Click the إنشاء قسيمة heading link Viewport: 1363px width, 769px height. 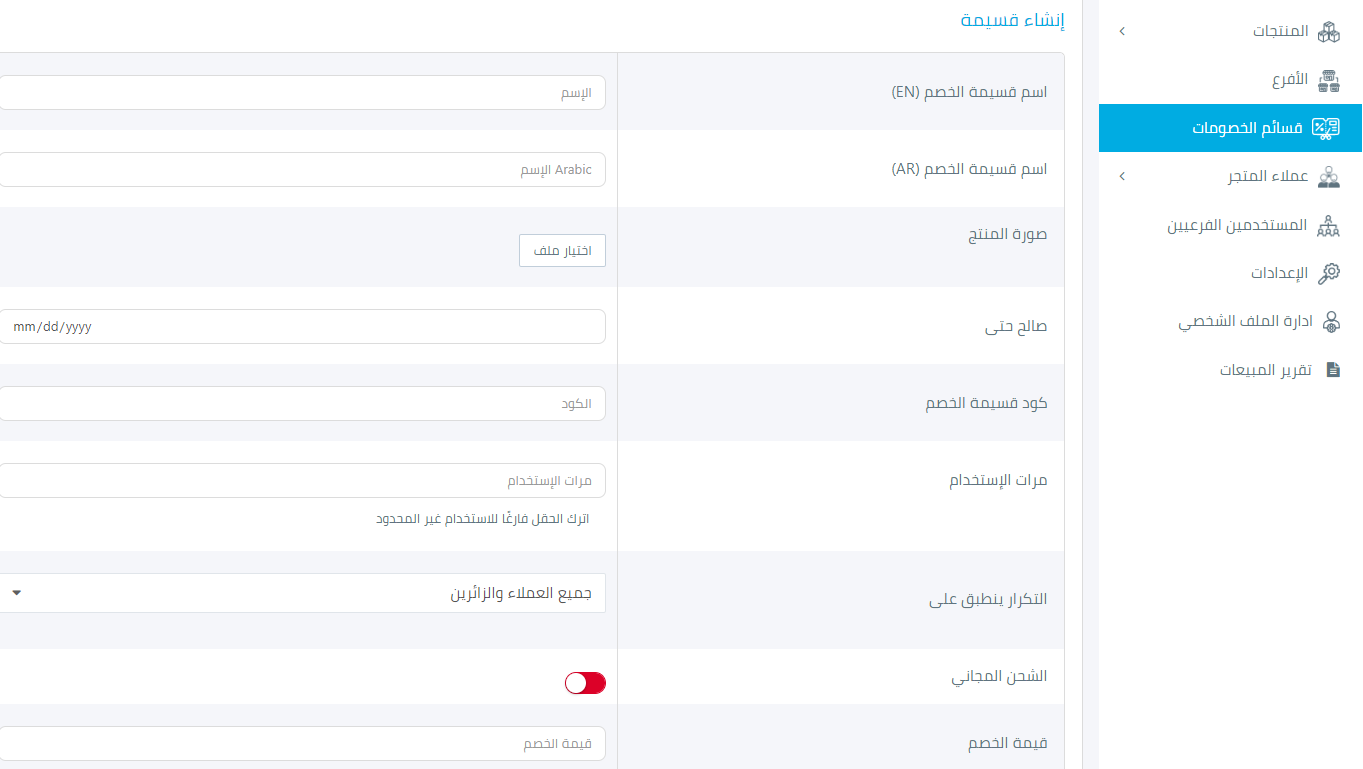pos(1013,21)
